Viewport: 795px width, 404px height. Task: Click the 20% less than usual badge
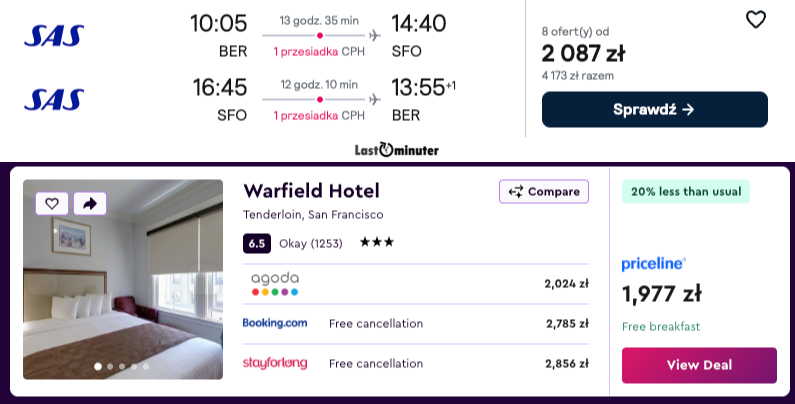[685, 191]
